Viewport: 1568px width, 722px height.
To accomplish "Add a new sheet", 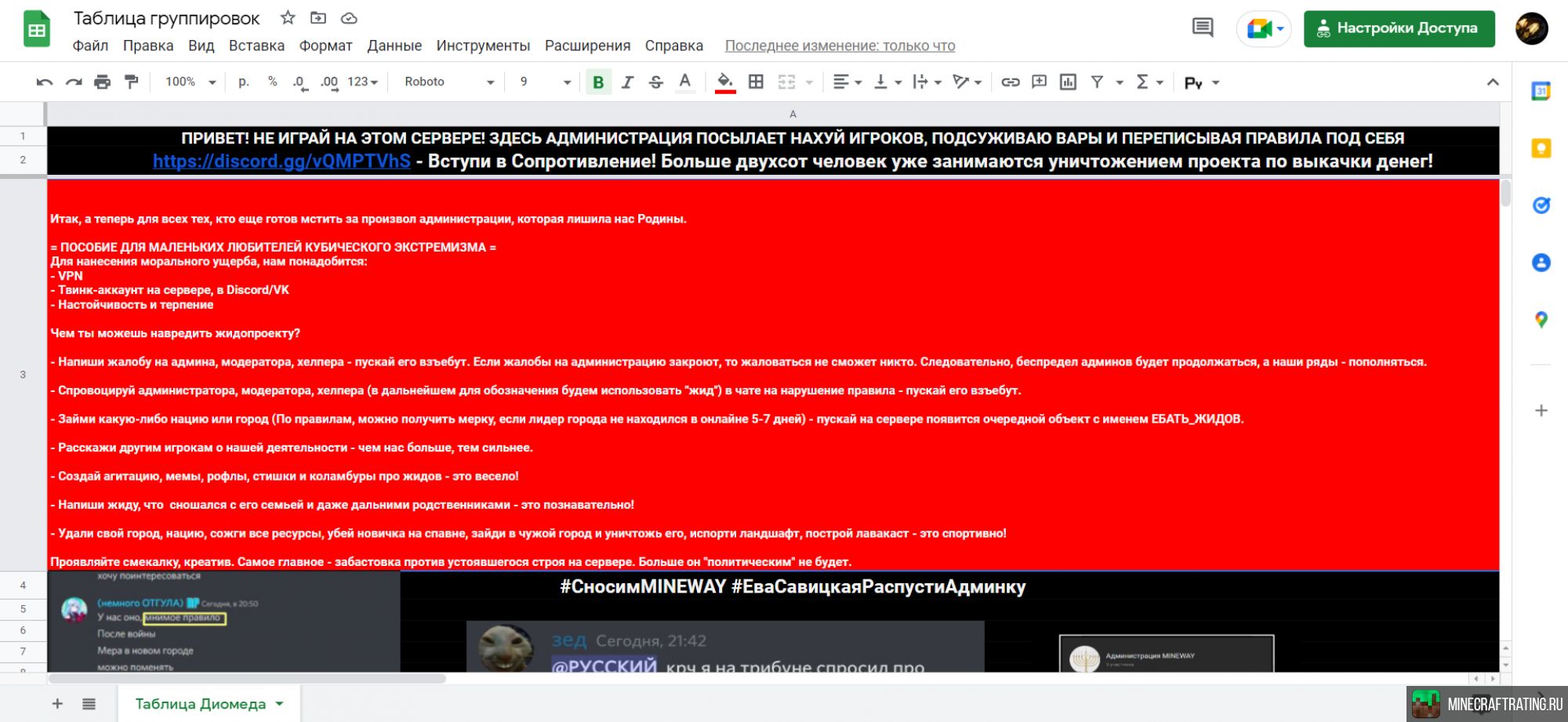I will [x=57, y=704].
